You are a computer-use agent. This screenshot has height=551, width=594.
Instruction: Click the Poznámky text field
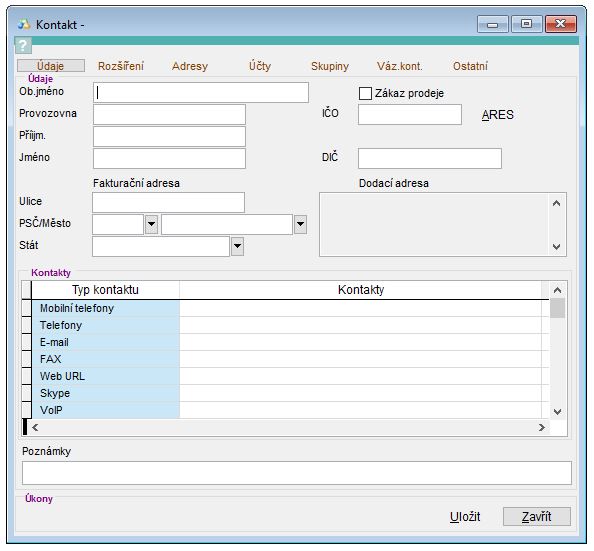point(297,473)
